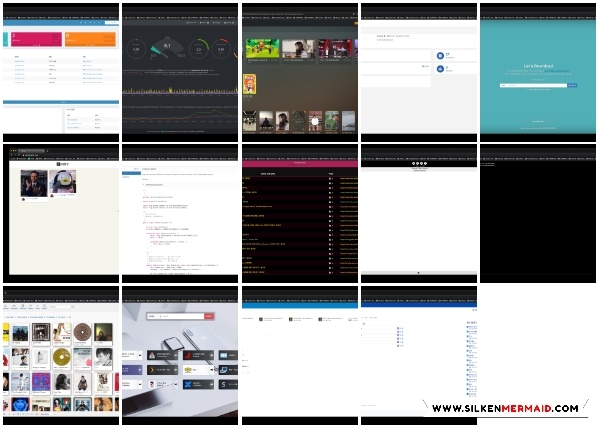Select the blue highlighted sidebar item on the code page
Viewport: 600px width, 428px height.
131,173
